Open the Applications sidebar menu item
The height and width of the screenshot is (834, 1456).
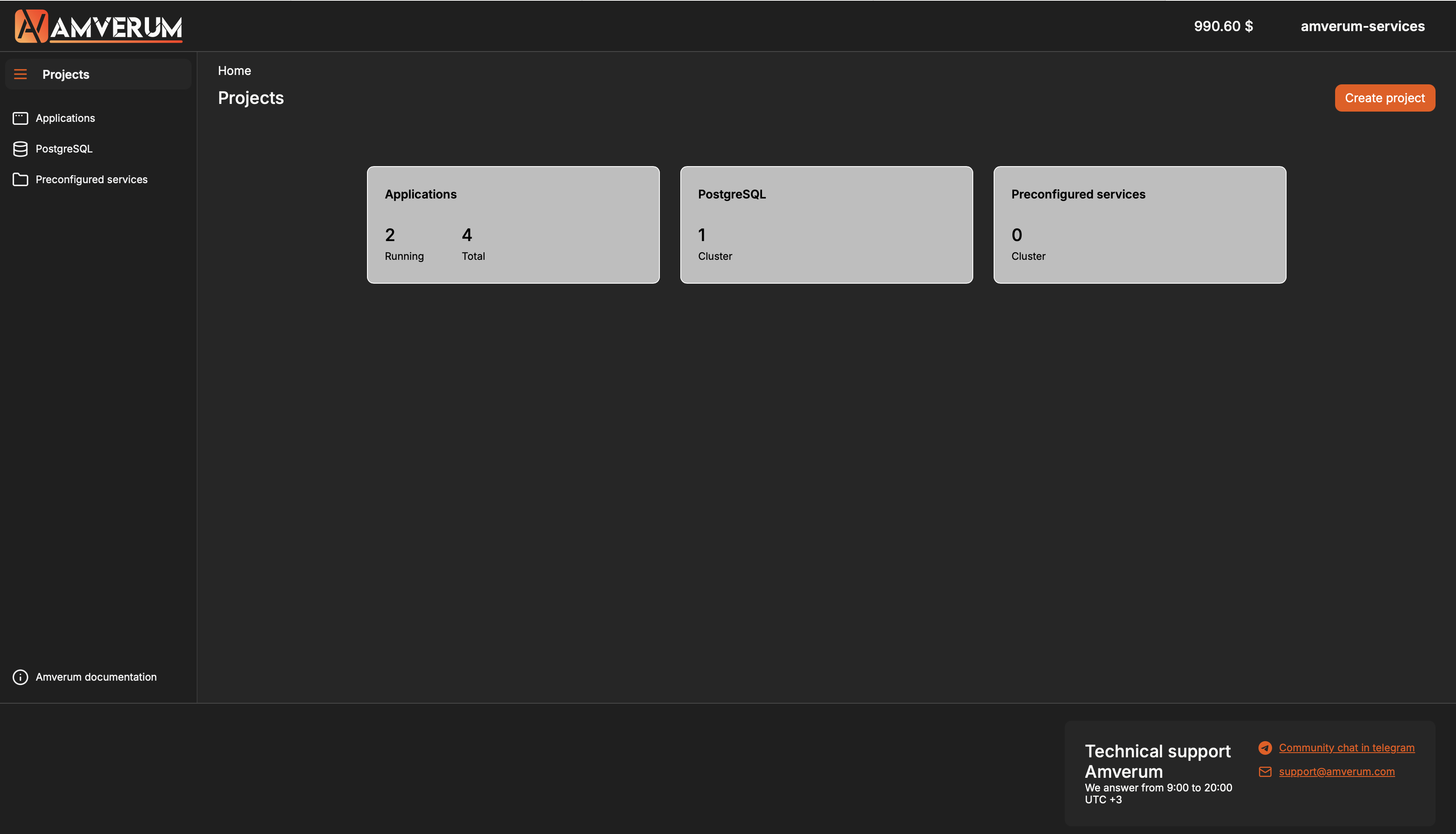(x=65, y=118)
